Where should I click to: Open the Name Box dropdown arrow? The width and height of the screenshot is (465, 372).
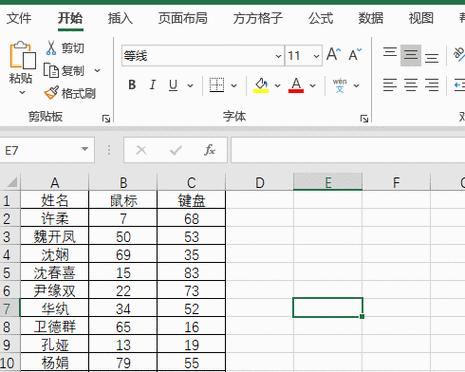[x=85, y=149]
